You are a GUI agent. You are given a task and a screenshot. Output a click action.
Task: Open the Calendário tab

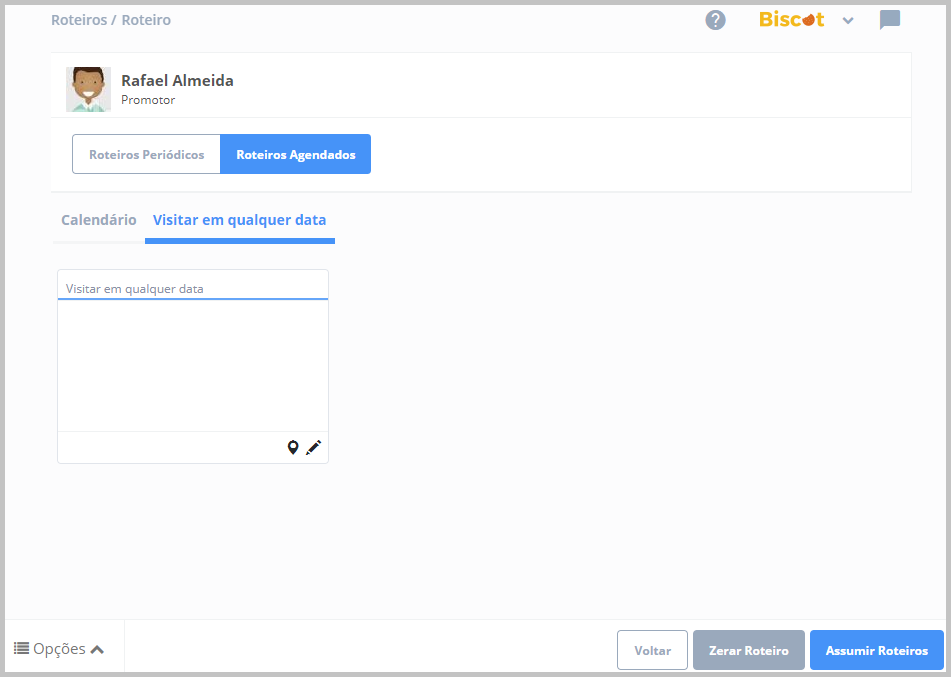99,220
